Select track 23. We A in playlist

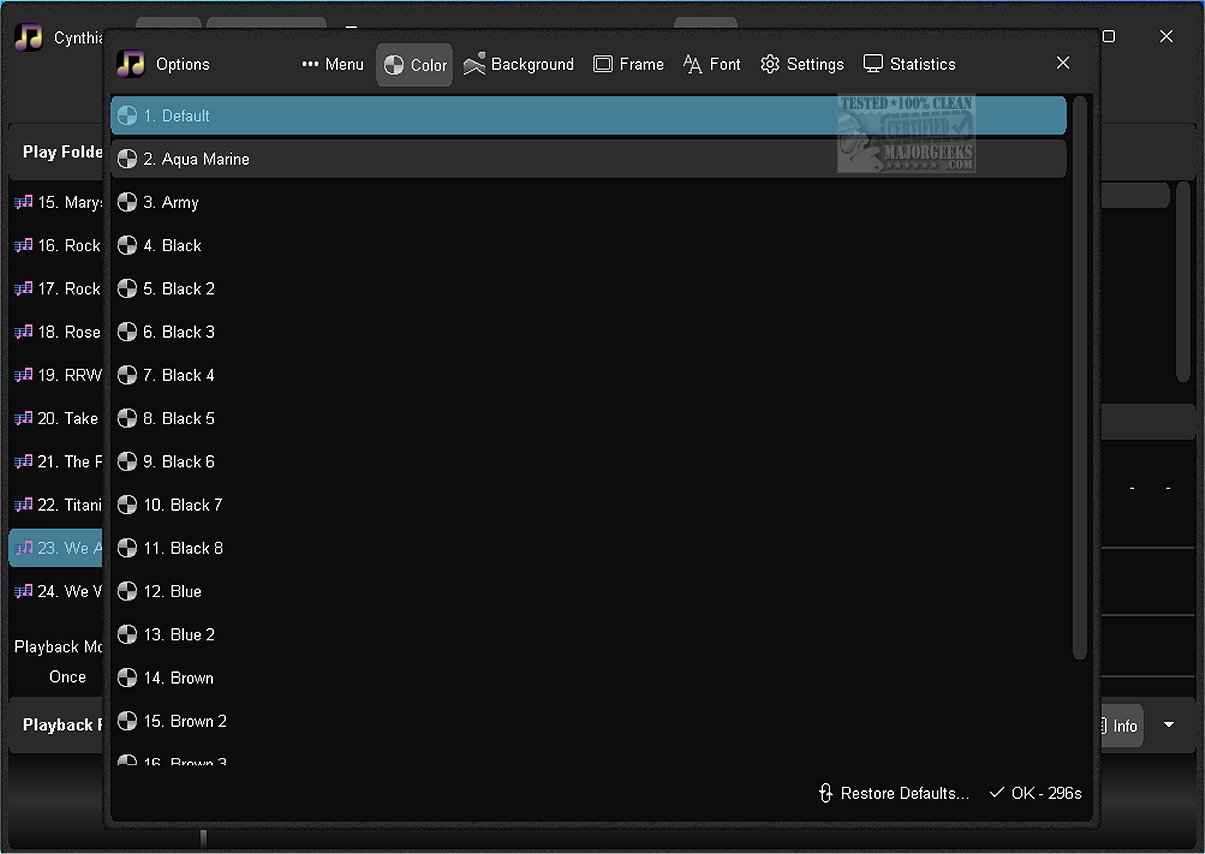click(58, 548)
